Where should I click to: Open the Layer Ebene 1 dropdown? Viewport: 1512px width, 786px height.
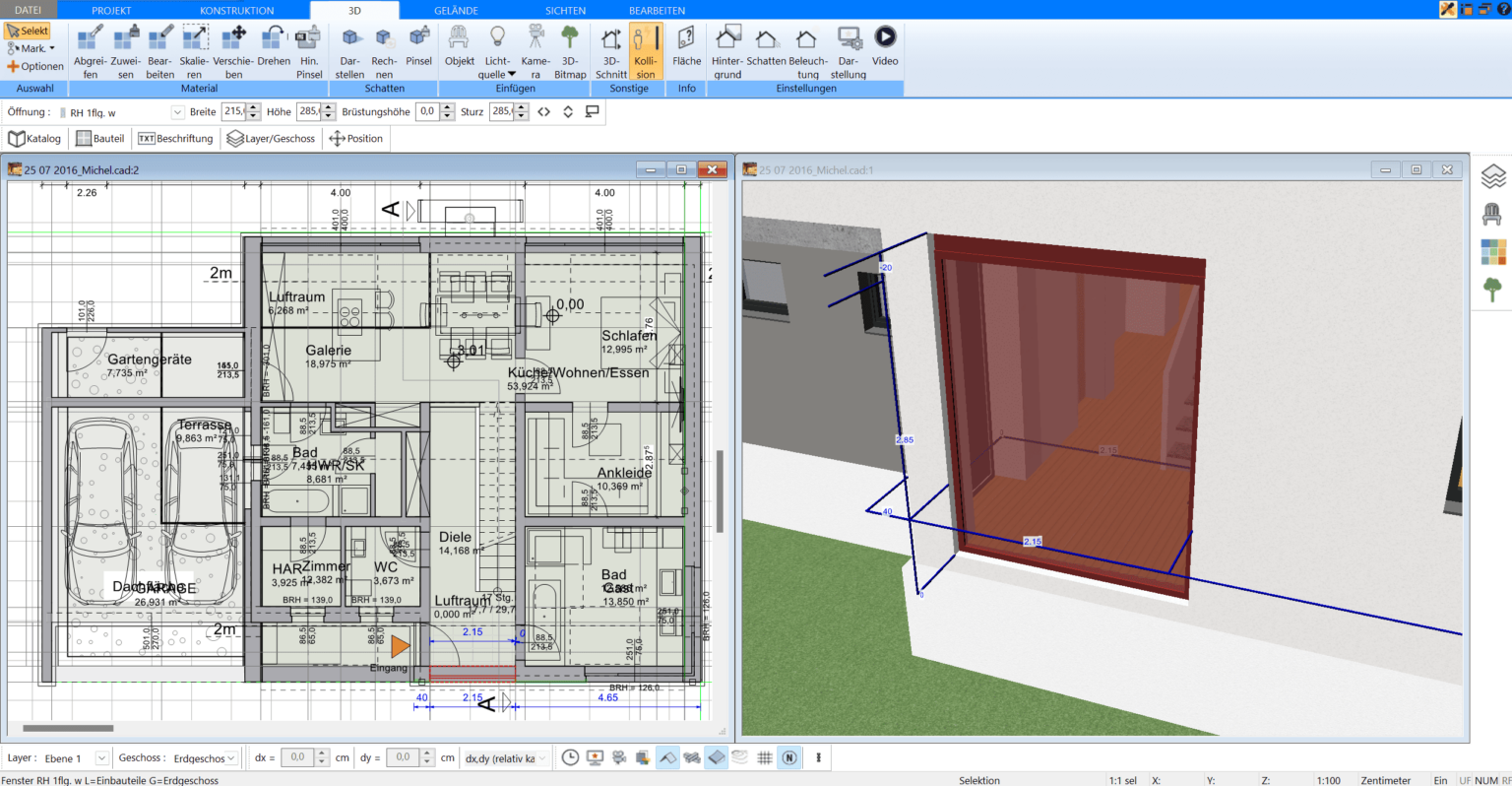101,758
